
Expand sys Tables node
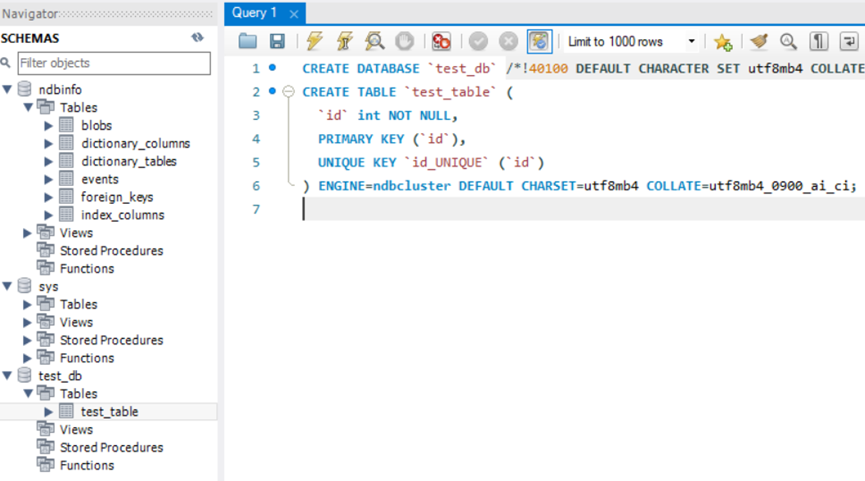point(27,304)
